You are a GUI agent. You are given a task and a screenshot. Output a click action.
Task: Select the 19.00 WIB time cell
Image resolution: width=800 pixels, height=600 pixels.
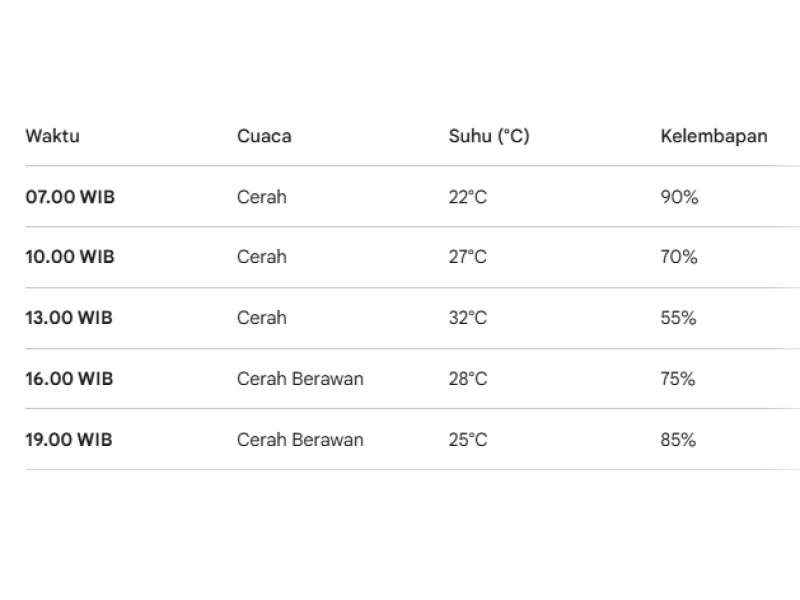click(69, 440)
